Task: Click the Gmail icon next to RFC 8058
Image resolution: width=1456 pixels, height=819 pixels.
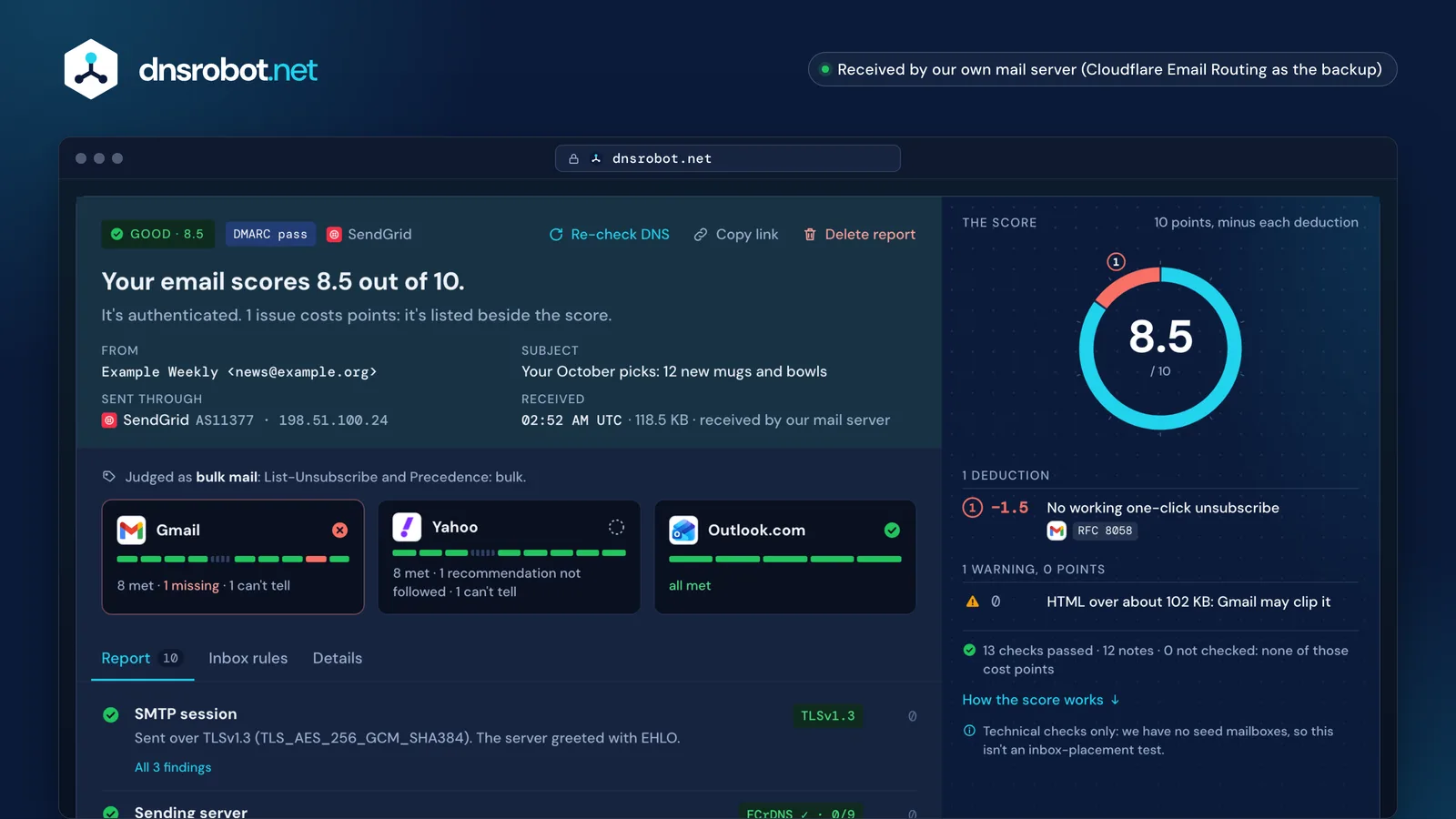Action: click(x=1057, y=531)
